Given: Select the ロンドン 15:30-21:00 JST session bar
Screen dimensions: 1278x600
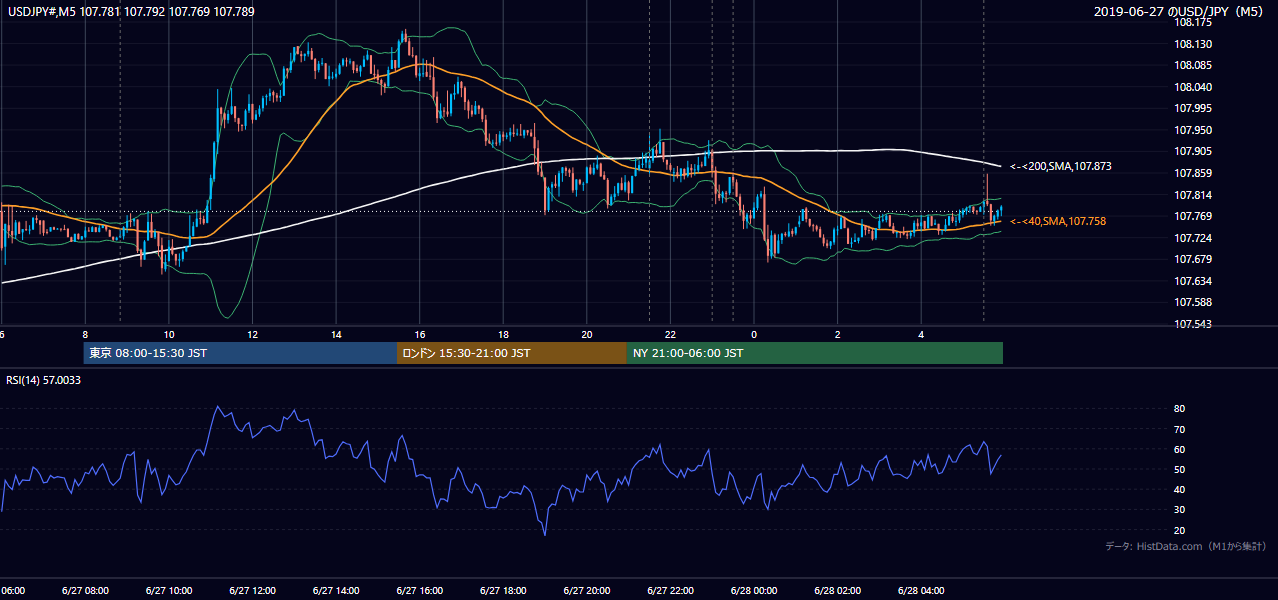Looking at the screenshot, I should pyautogui.click(x=512, y=353).
